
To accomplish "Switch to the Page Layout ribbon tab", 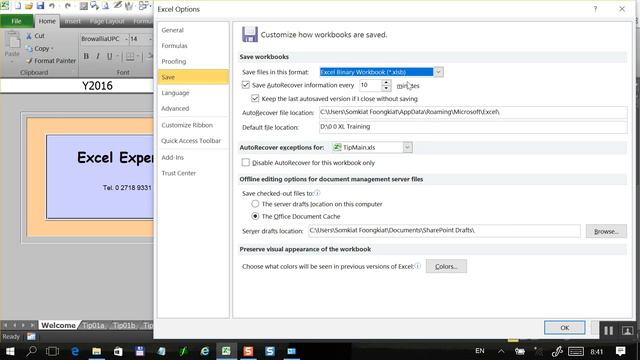I will (x=107, y=21).
